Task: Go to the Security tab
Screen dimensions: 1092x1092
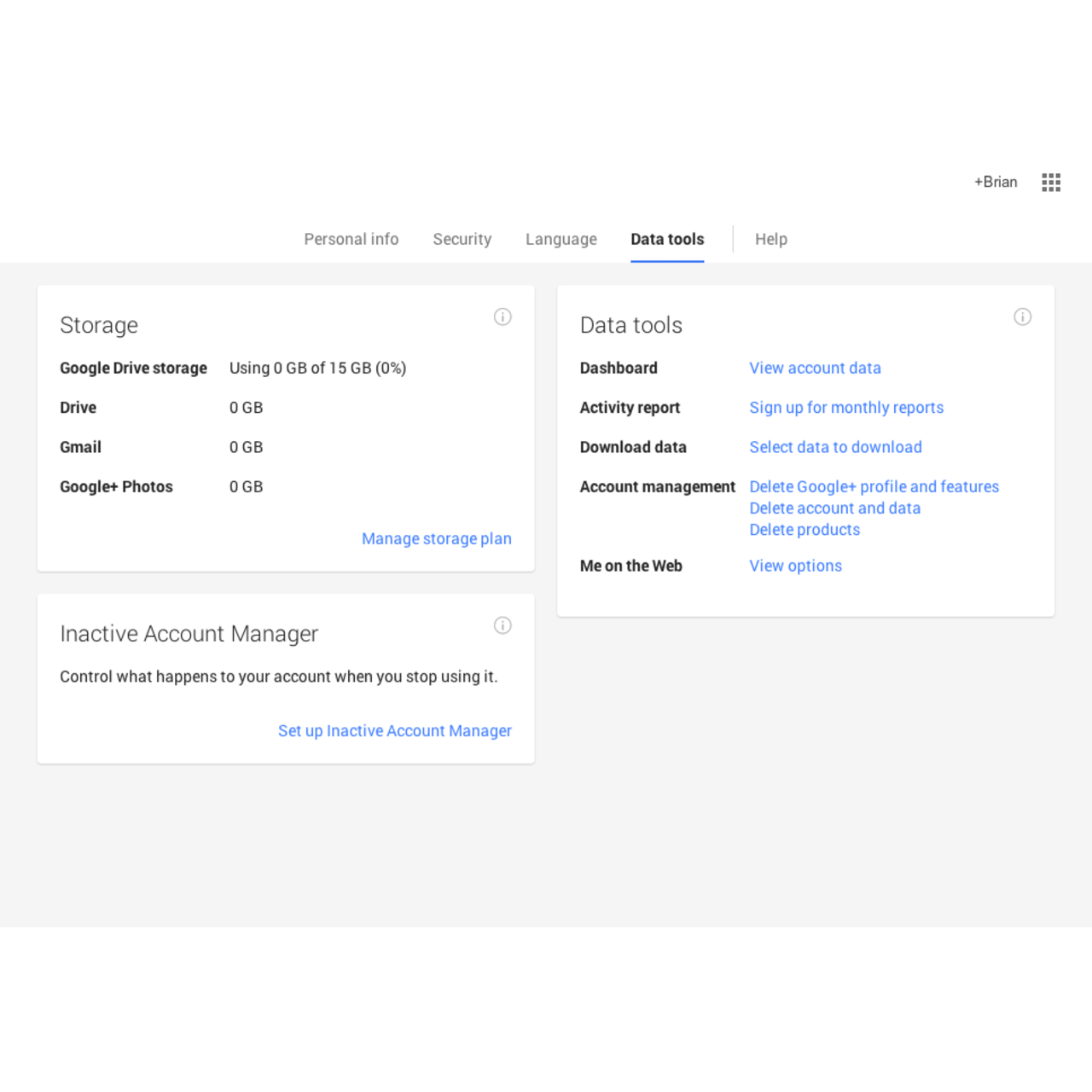Action: [462, 239]
